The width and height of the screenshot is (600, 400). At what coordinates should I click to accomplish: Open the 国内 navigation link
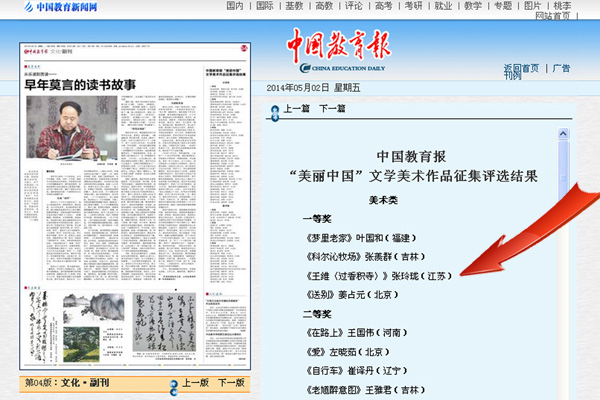point(235,6)
